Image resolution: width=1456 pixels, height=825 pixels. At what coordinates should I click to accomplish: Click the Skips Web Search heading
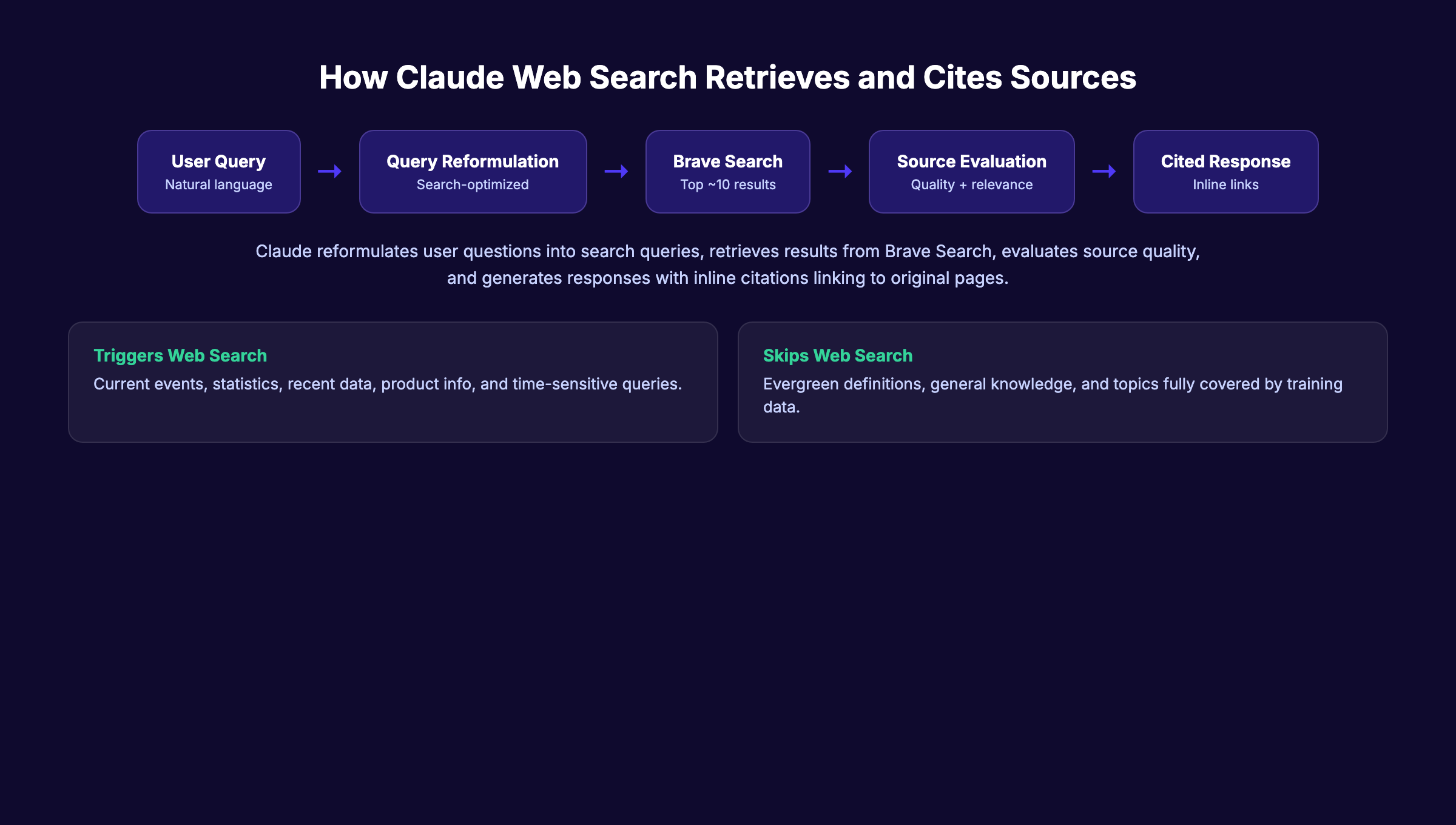click(837, 355)
